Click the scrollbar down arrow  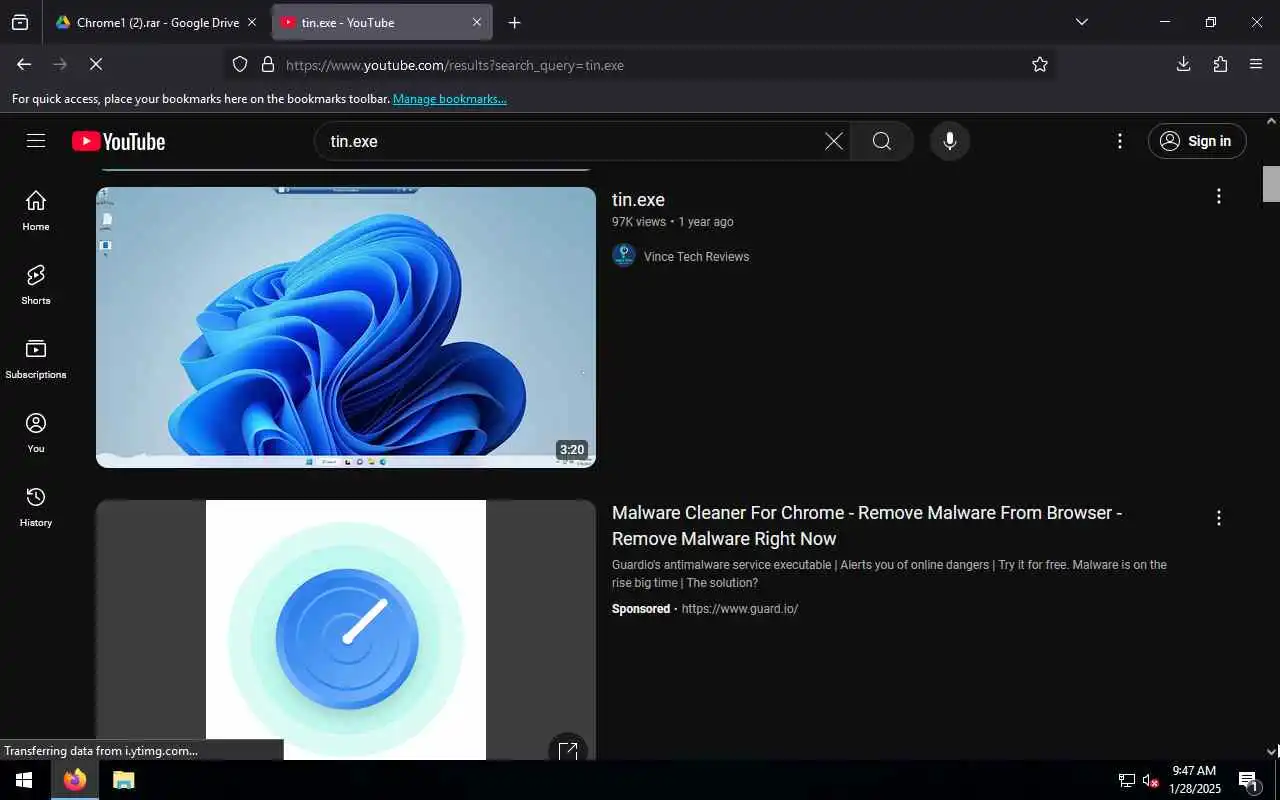tap(1271, 751)
